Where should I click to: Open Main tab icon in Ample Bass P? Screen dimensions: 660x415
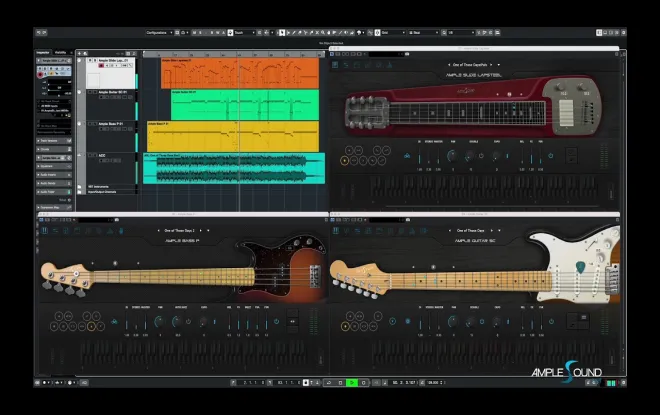point(44,231)
